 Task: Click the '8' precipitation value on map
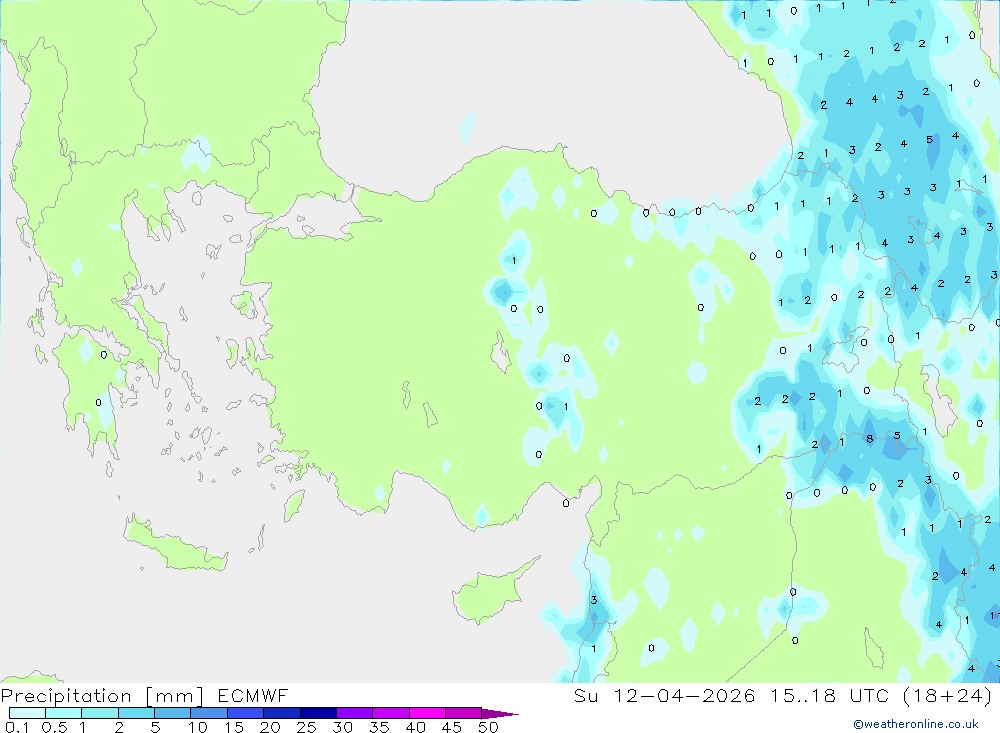click(x=869, y=439)
